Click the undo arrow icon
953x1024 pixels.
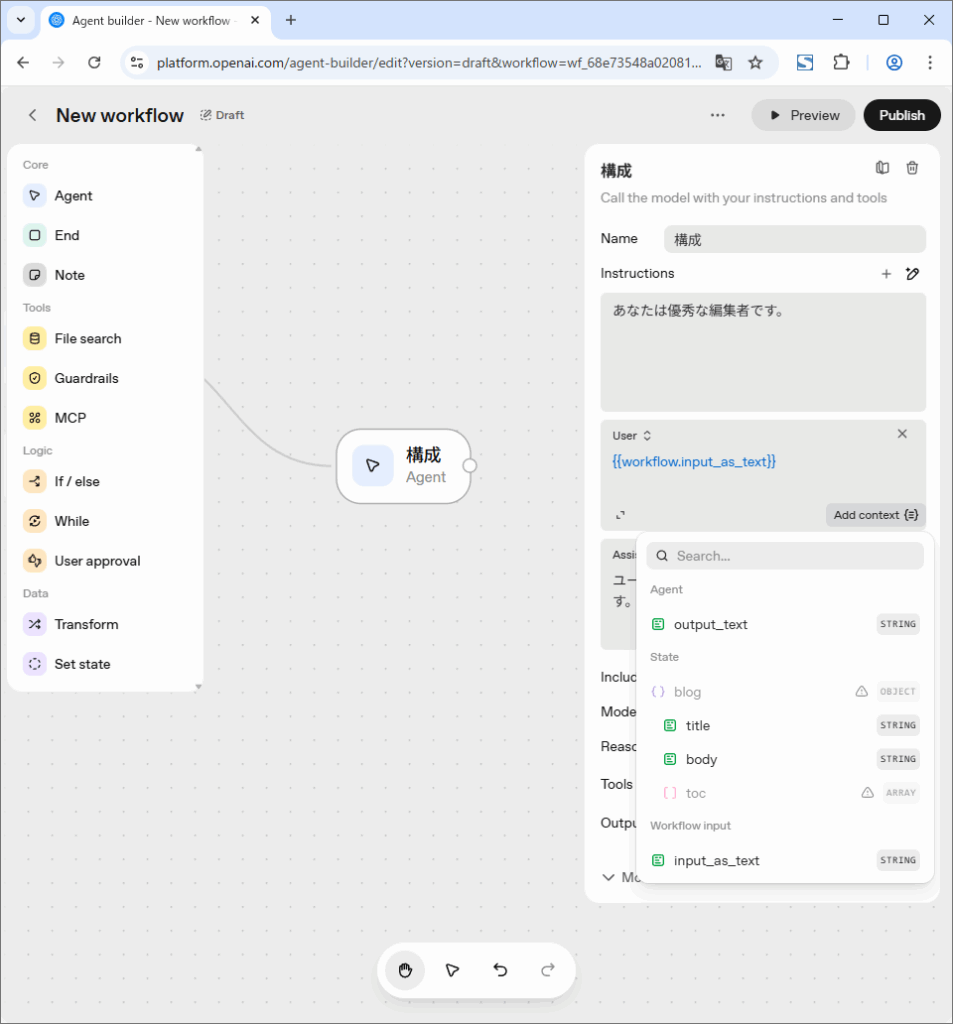coord(500,970)
